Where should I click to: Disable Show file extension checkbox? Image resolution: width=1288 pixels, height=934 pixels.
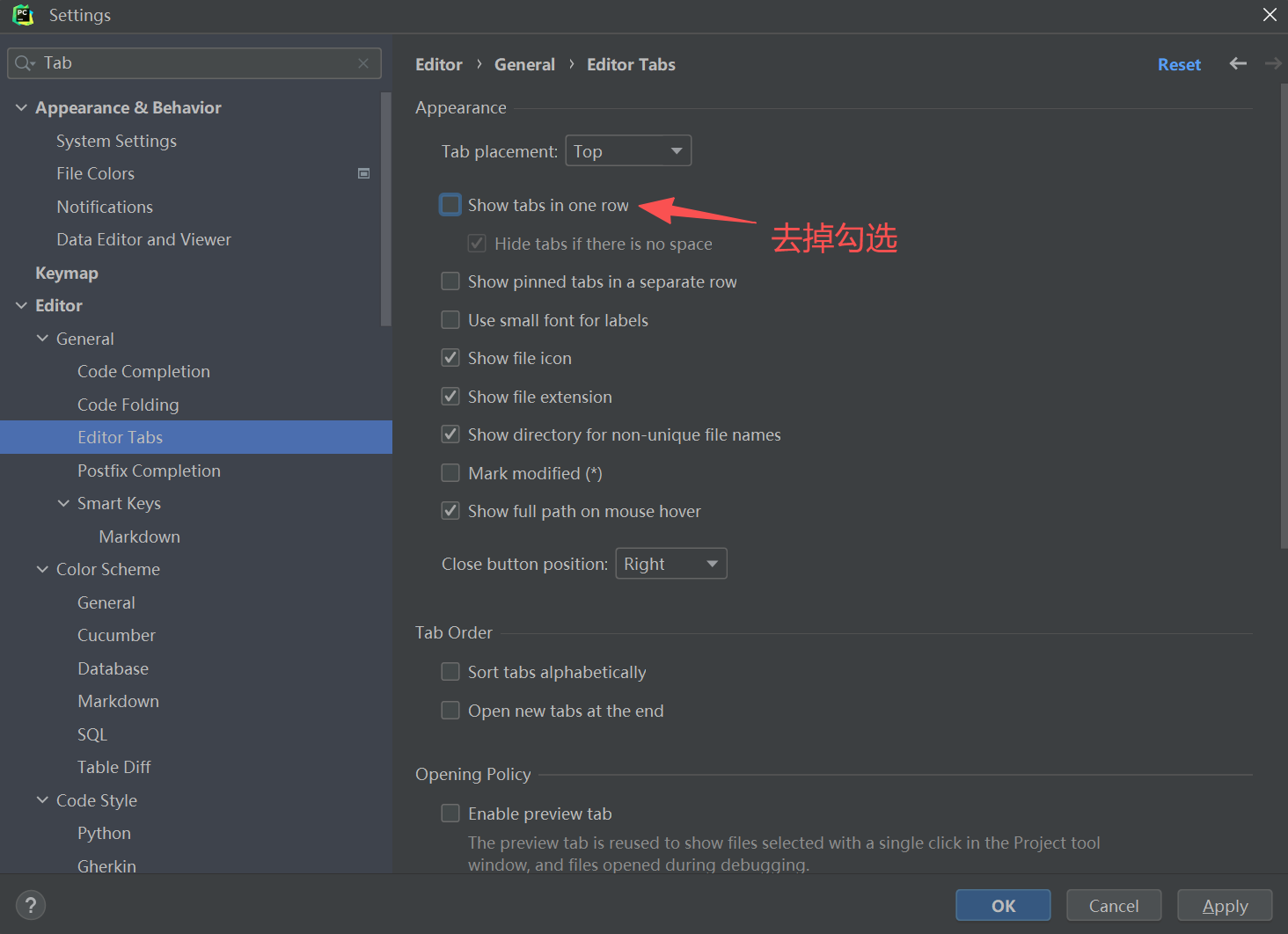(x=450, y=397)
